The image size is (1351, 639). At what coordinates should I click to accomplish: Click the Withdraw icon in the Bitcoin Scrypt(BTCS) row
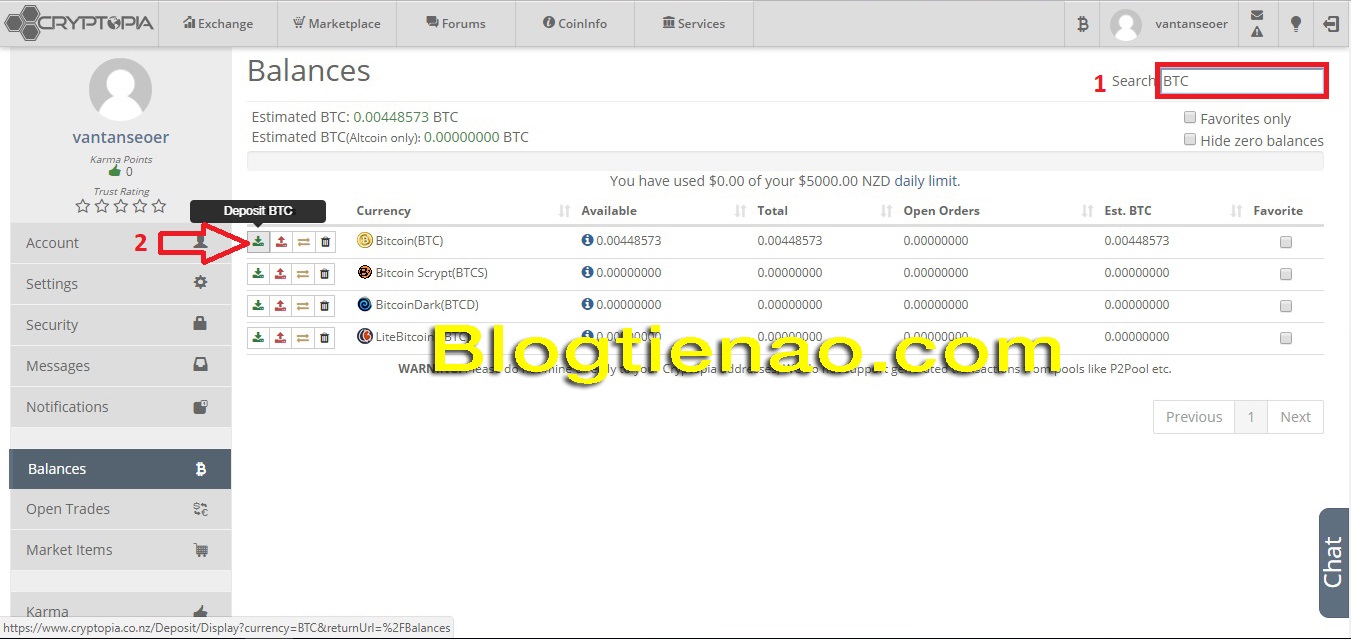click(281, 273)
